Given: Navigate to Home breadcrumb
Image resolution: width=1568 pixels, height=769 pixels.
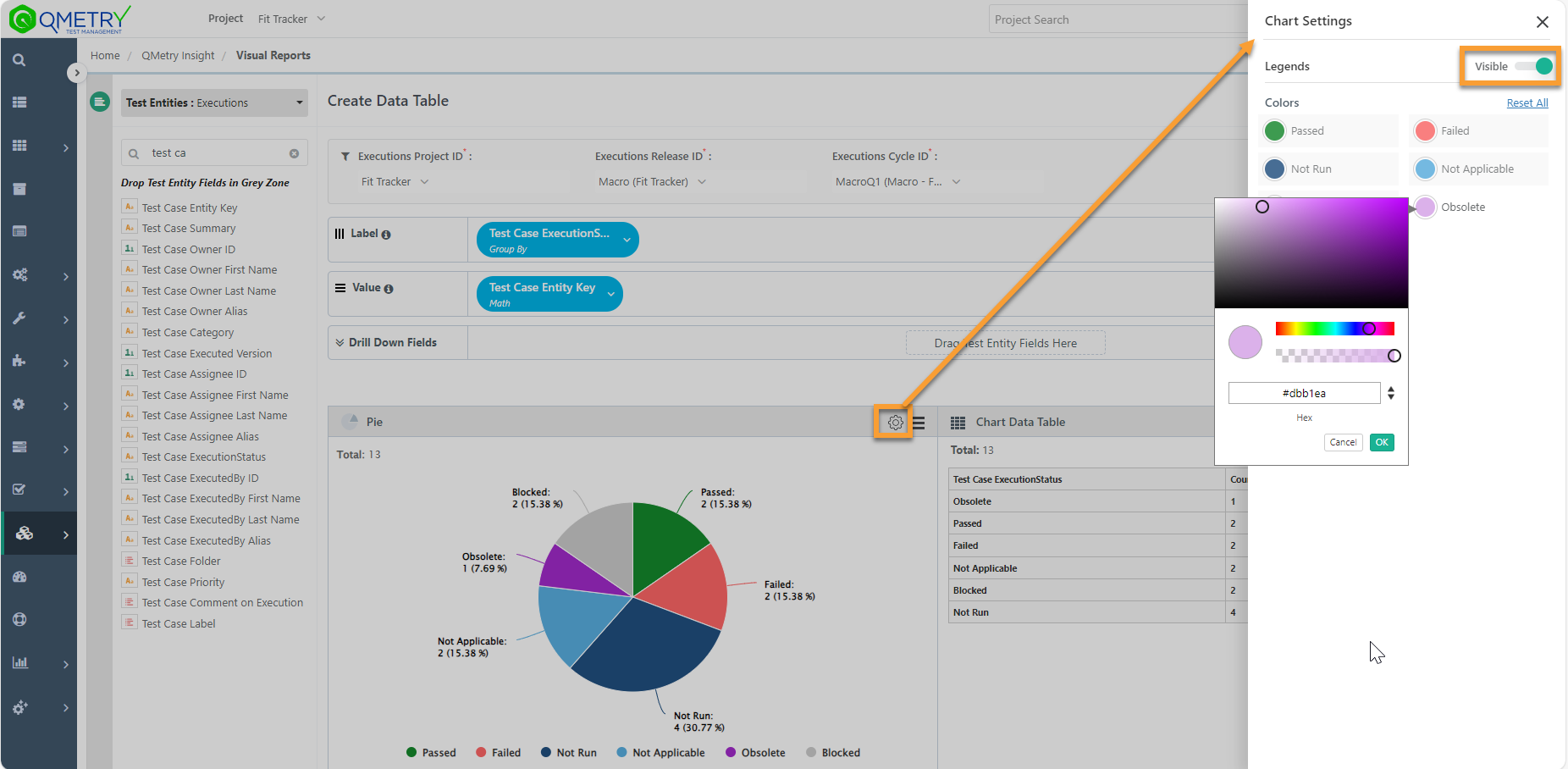Looking at the screenshot, I should (105, 56).
